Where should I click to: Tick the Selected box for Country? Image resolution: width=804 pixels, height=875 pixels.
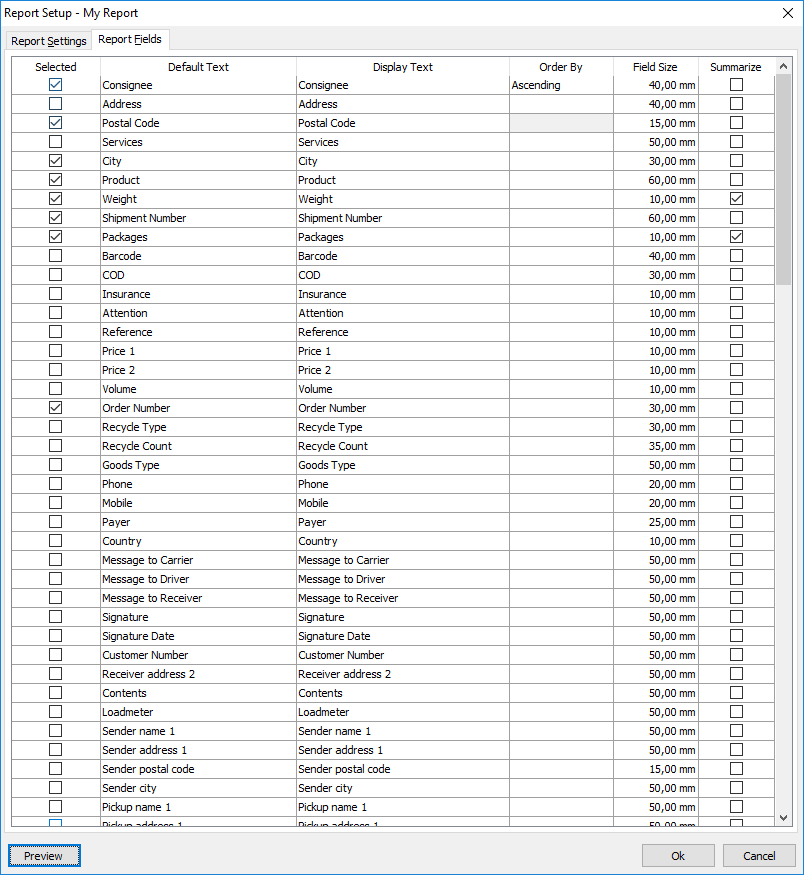(x=55, y=541)
